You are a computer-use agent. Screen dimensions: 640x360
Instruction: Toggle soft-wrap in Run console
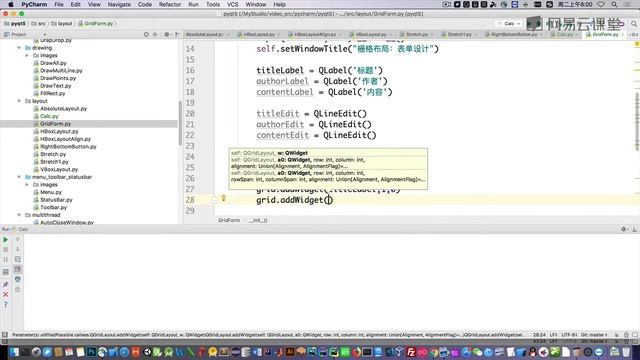18,260
